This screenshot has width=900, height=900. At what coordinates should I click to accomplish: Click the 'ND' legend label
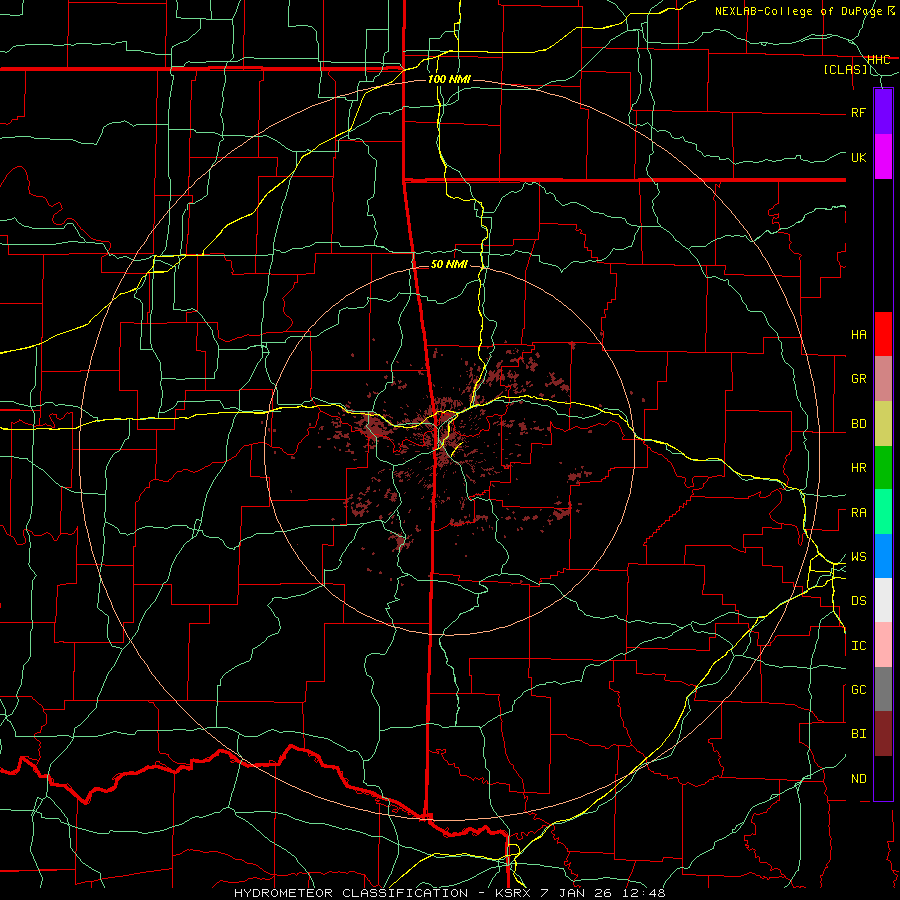(858, 779)
